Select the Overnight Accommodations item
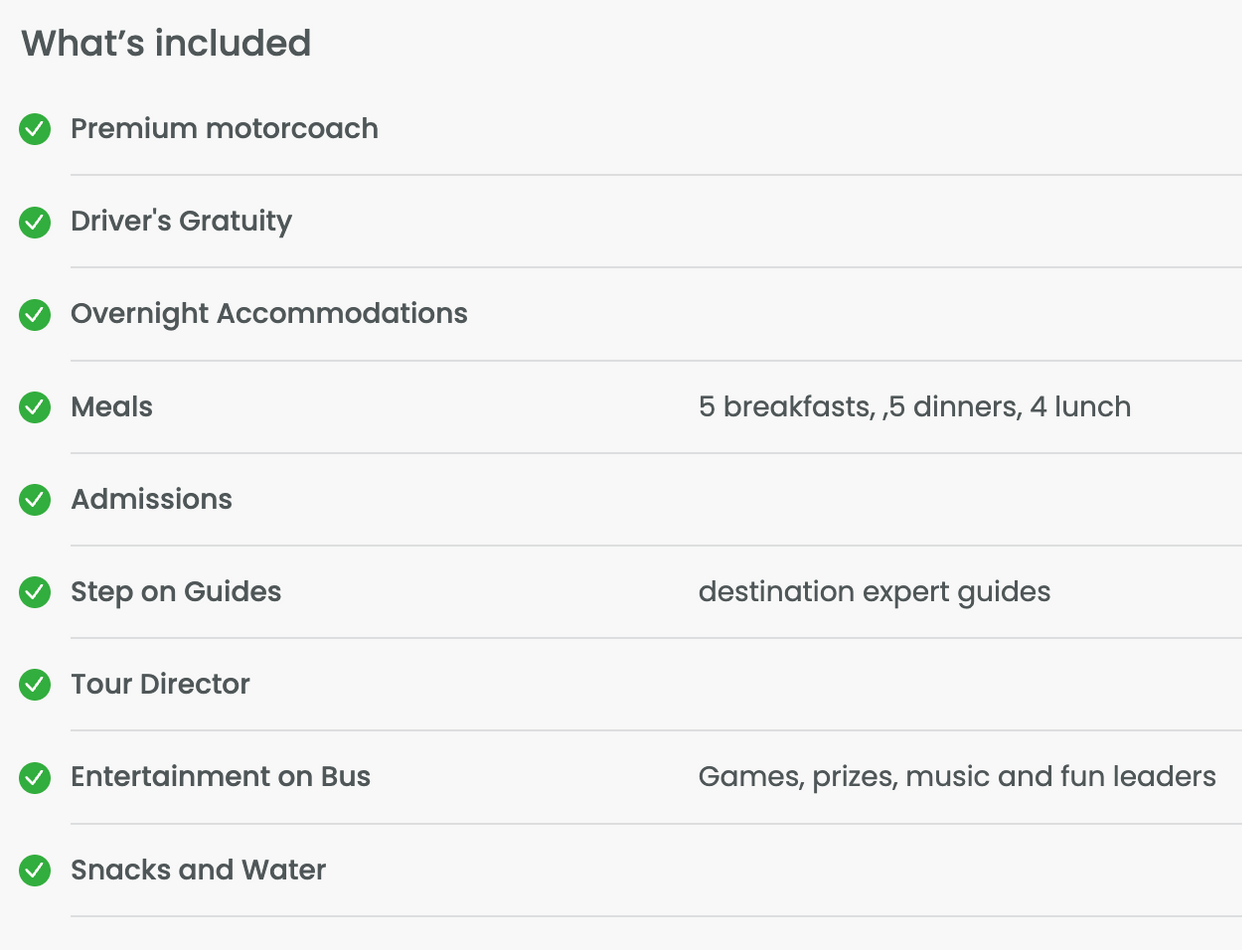 pos(269,313)
